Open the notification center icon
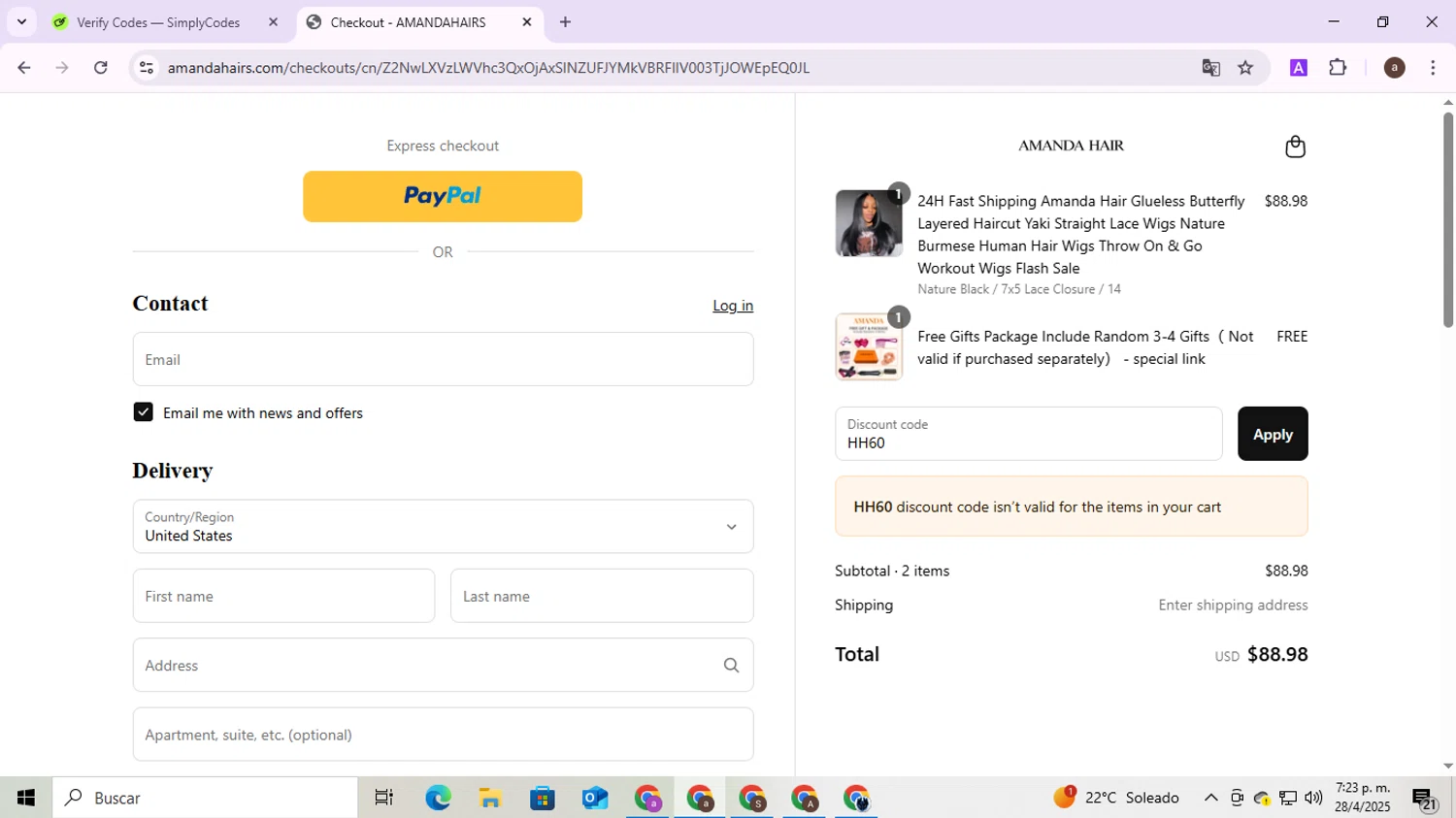 point(1425,800)
